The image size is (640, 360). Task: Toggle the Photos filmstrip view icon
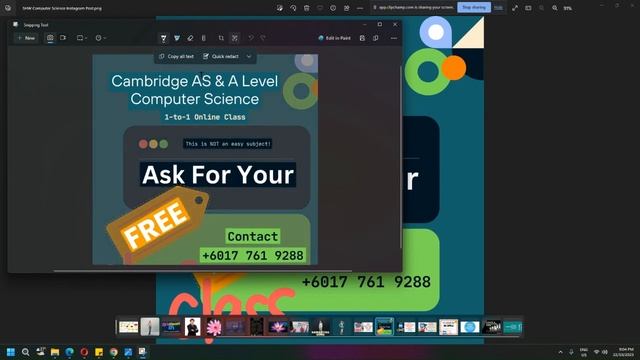tap(528, 8)
